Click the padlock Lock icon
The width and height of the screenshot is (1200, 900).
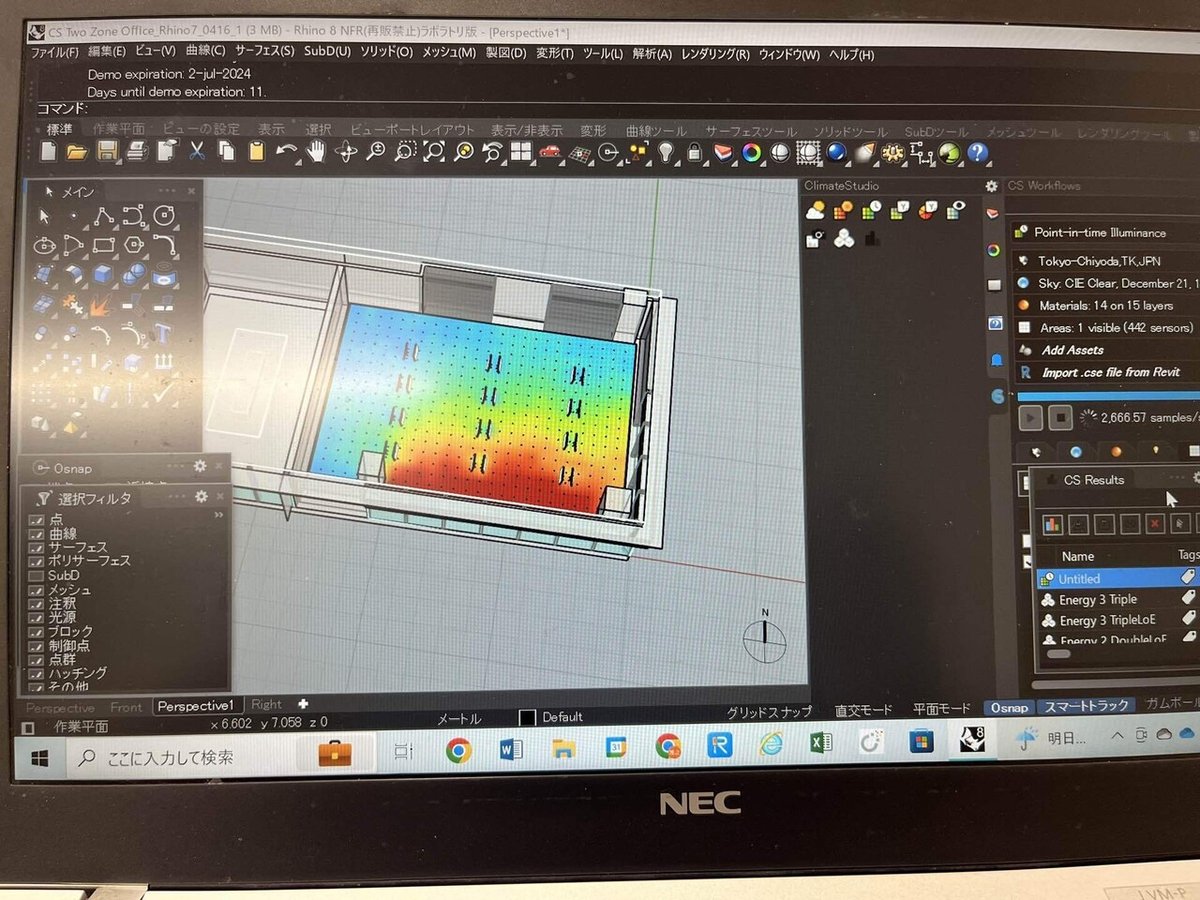click(694, 153)
